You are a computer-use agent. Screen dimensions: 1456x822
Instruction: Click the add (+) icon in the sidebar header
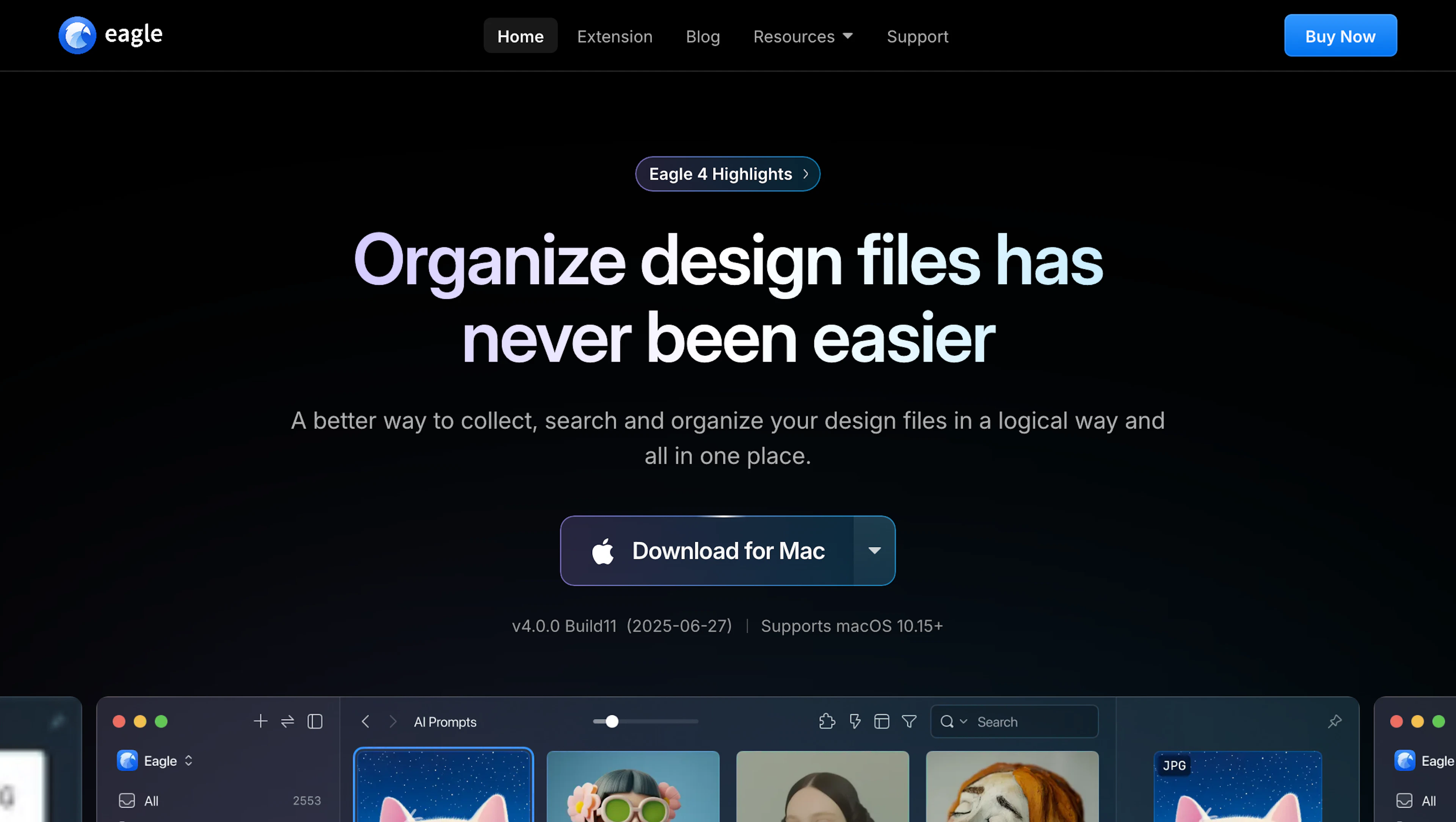(x=260, y=722)
